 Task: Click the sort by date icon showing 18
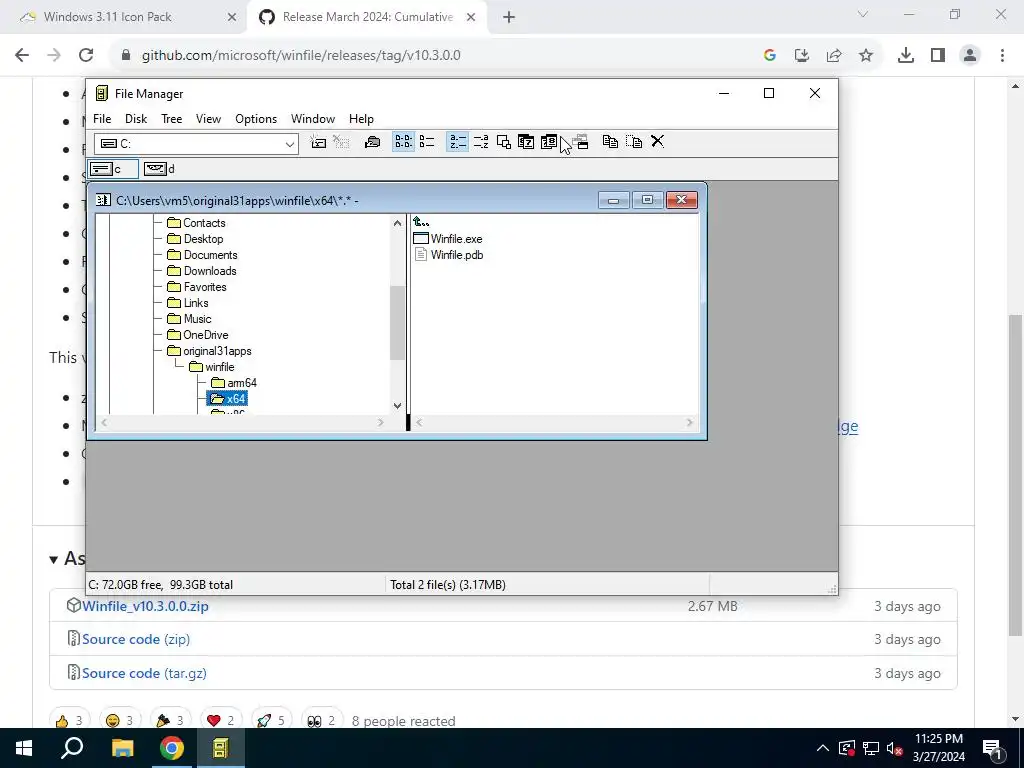click(549, 142)
